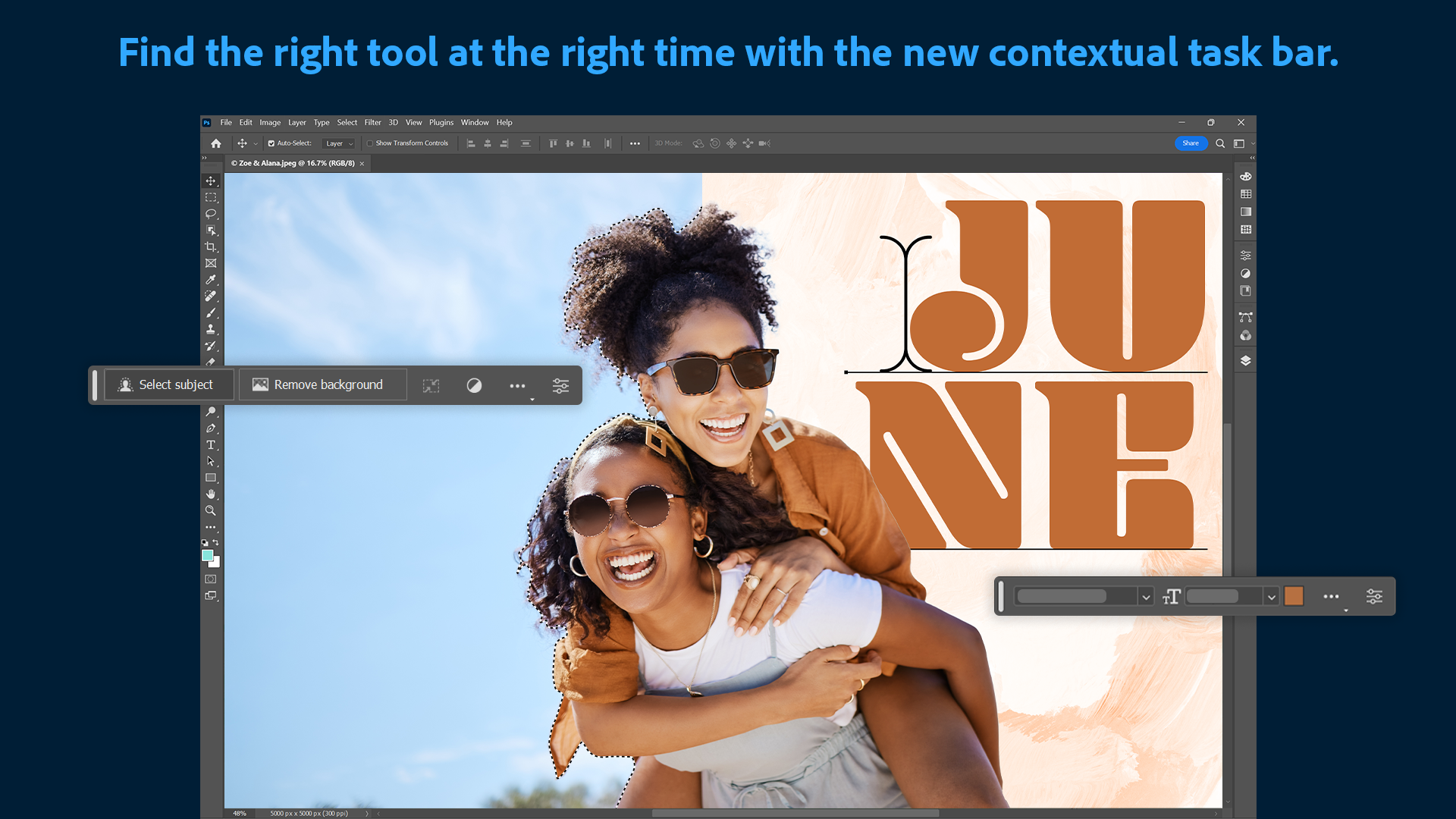The width and height of the screenshot is (1456, 819).
Task: Select the Crop tool
Action: tap(211, 246)
